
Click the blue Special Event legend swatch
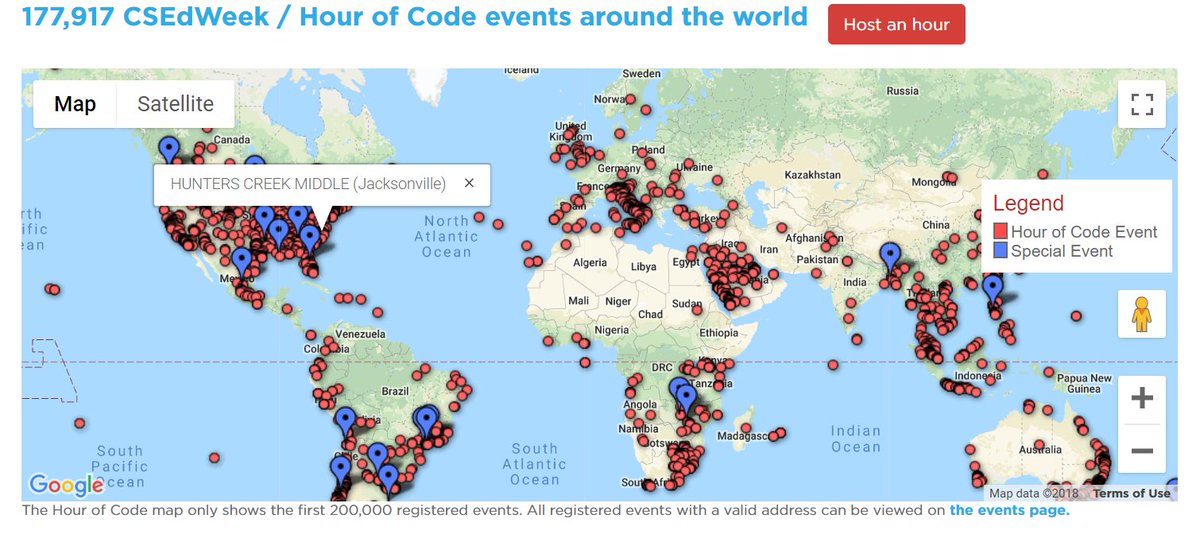1000,251
